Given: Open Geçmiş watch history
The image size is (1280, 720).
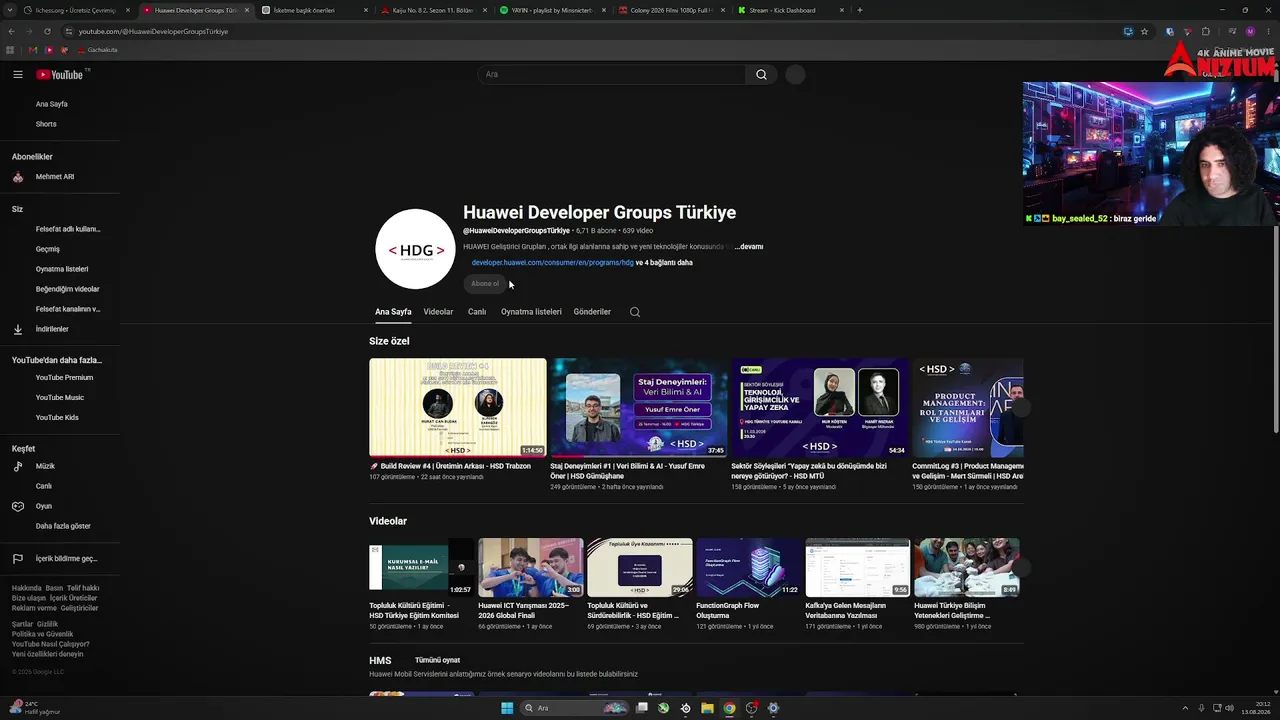Looking at the screenshot, I should tap(48, 249).
